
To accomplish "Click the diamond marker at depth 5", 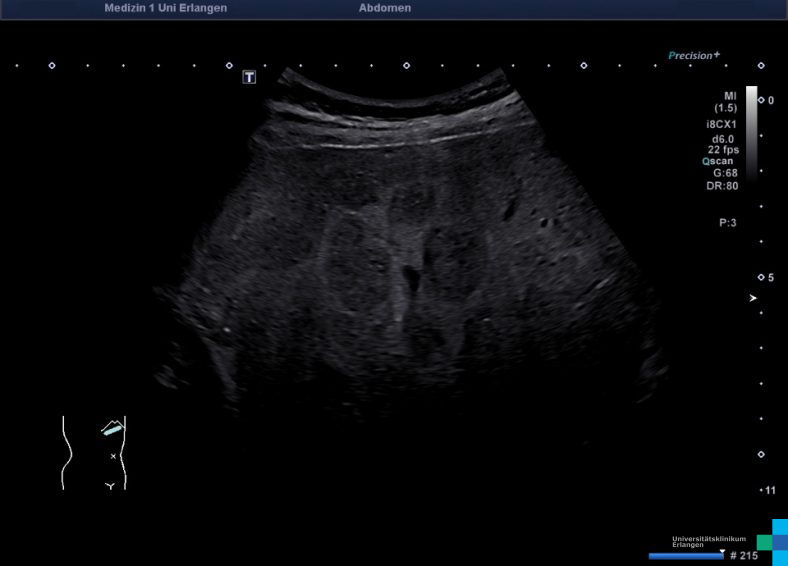I will (761, 277).
